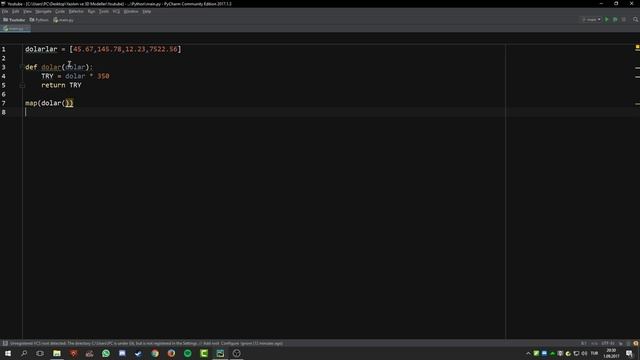Viewport: 640px width, 360px height.
Task: Click the Youtube project breadcrumb
Action: tap(14, 20)
